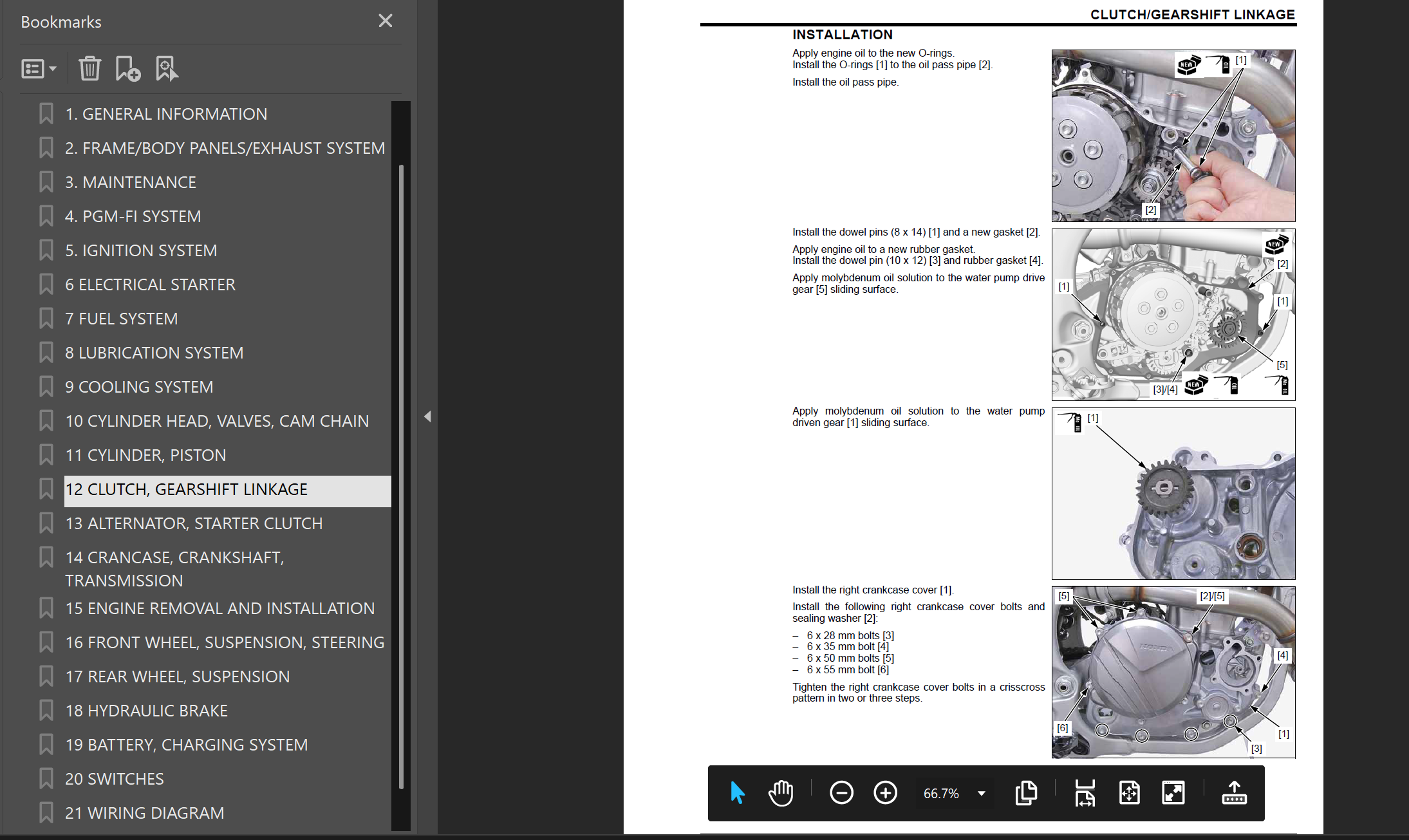Zoom out with the minus button
The width and height of the screenshot is (1409, 840).
[x=841, y=793]
